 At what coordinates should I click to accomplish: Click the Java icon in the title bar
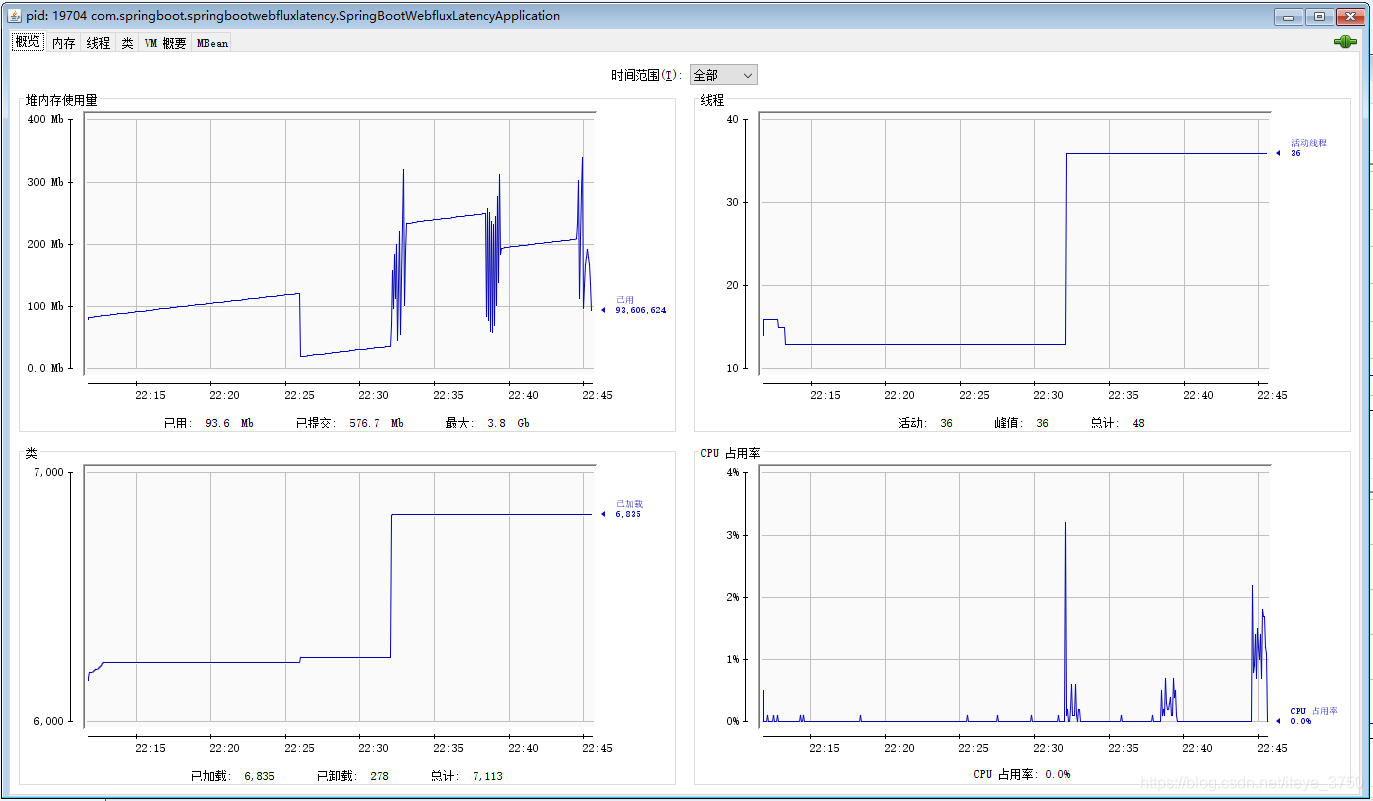(13, 16)
